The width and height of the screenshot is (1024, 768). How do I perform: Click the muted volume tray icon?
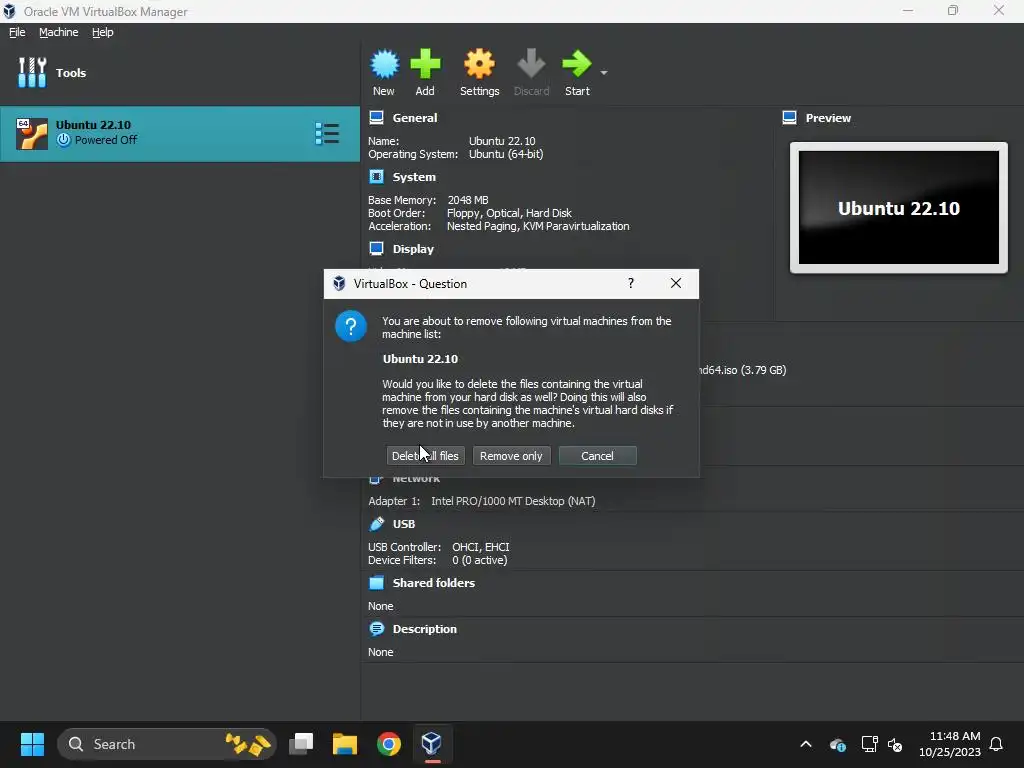click(x=895, y=744)
